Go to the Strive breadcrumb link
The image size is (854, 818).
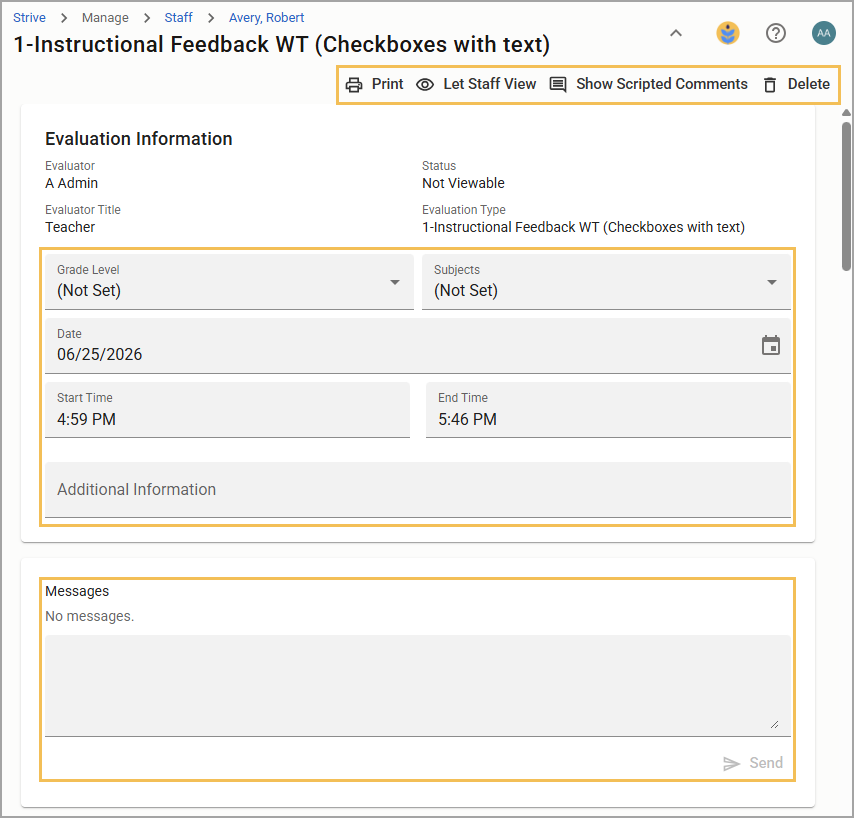point(29,17)
